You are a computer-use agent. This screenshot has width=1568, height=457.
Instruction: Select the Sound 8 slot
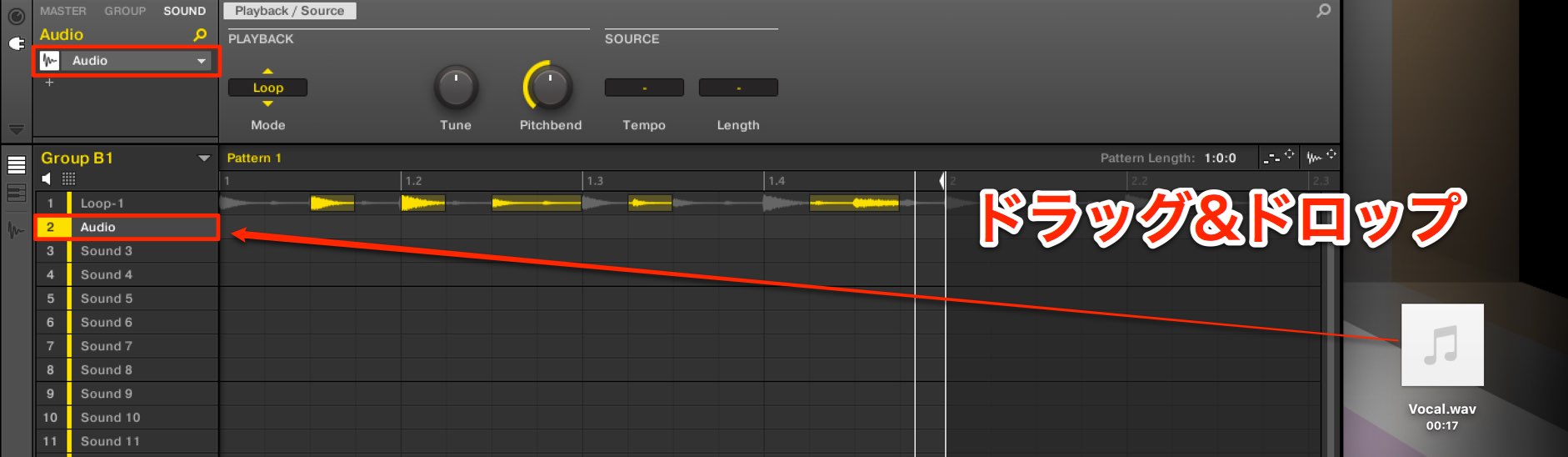click(127, 369)
